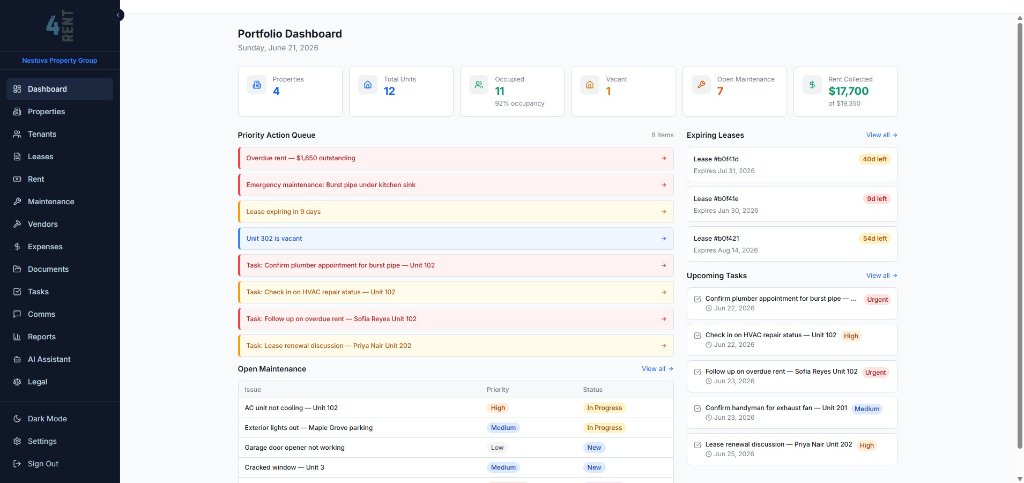This screenshot has width=1024, height=483.
Task: Check off Follow up on overdue rent upcoming task
Action: click(697, 372)
